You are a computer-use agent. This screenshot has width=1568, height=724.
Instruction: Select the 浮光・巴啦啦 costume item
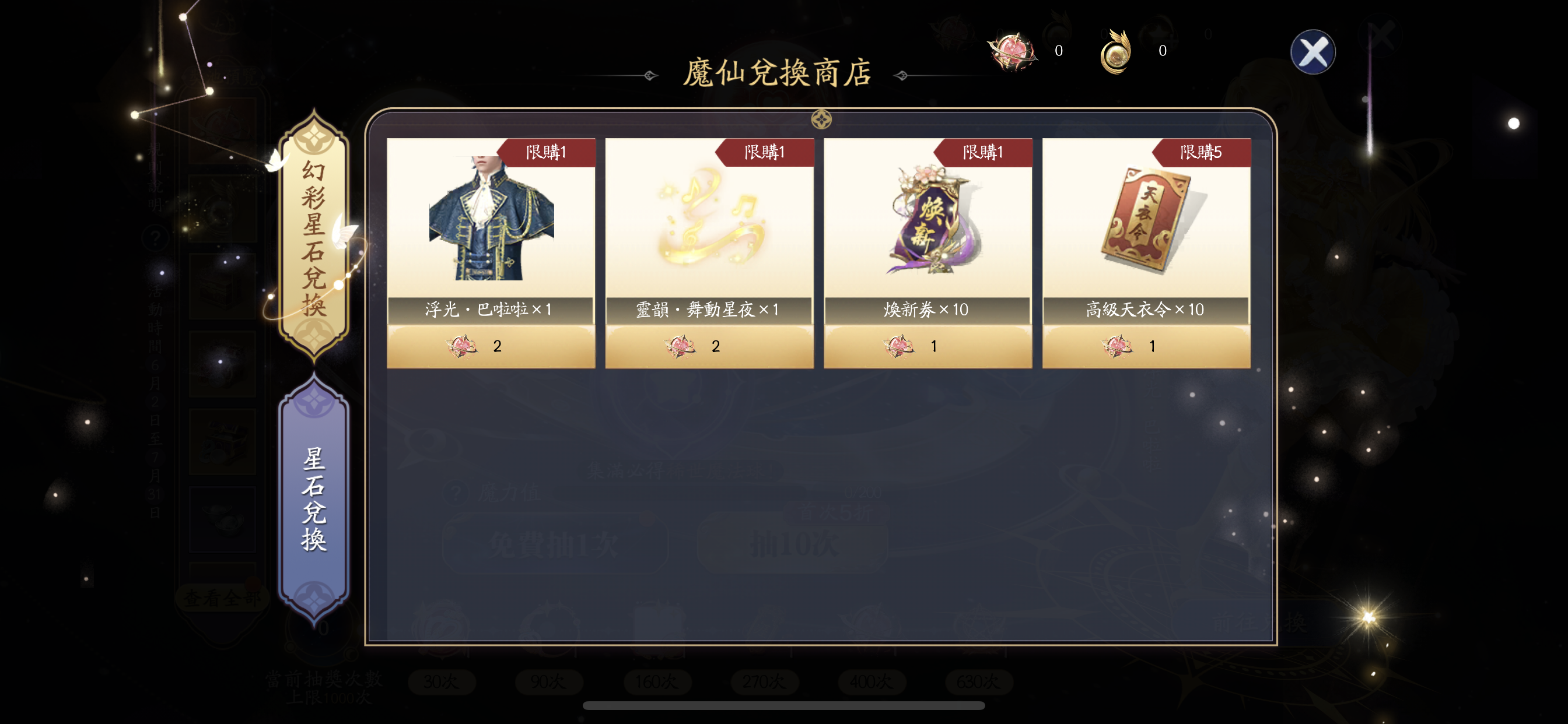491,218
